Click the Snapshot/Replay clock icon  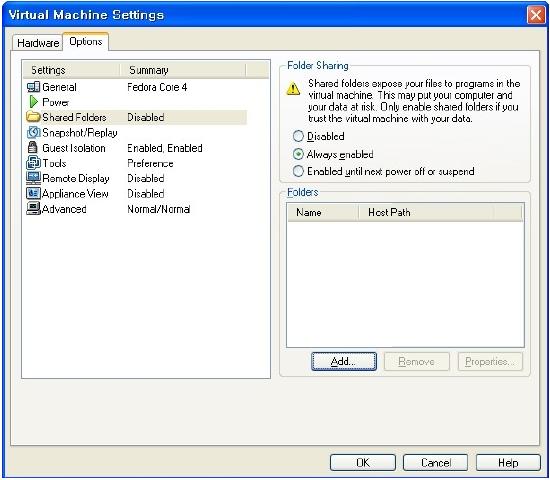pyautogui.click(x=33, y=132)
